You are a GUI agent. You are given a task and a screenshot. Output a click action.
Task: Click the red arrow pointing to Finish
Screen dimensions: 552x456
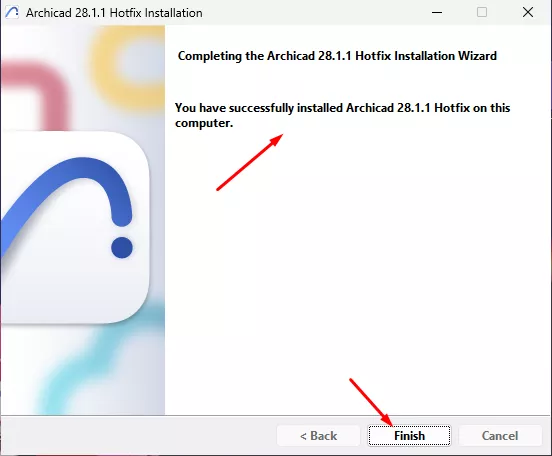[371, 402]
